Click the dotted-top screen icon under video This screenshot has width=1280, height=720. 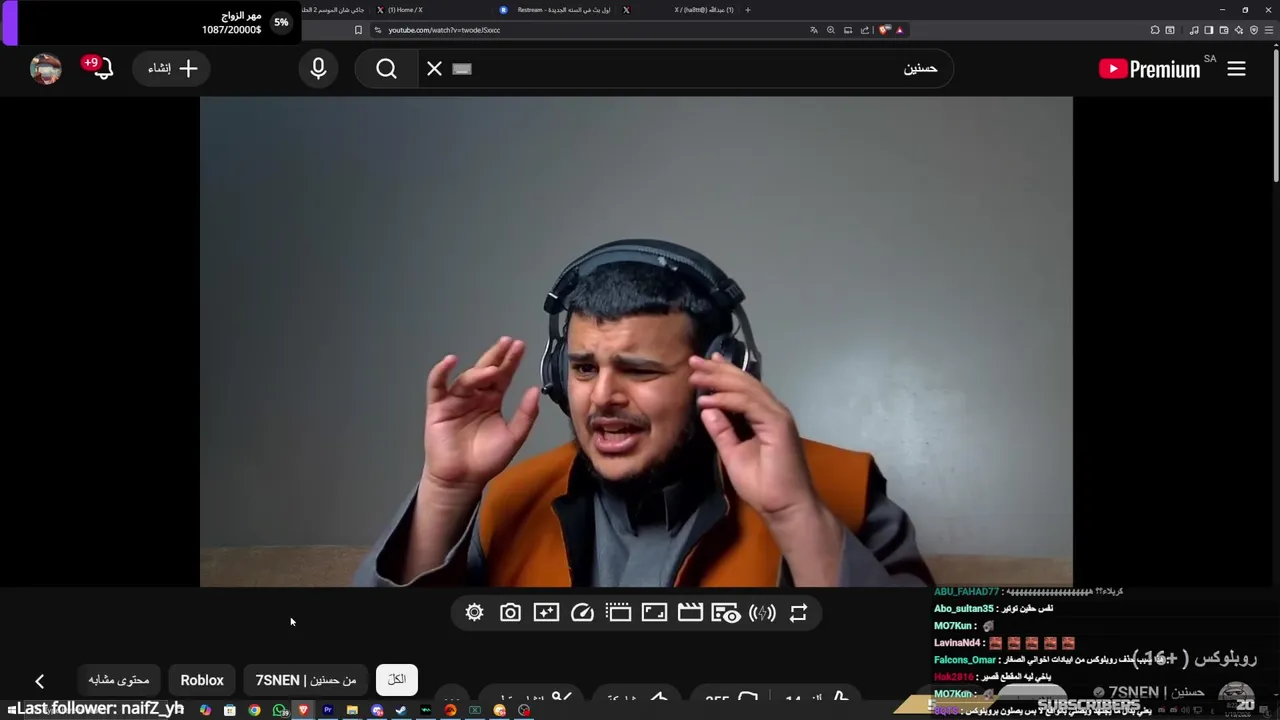coord(618,613)
